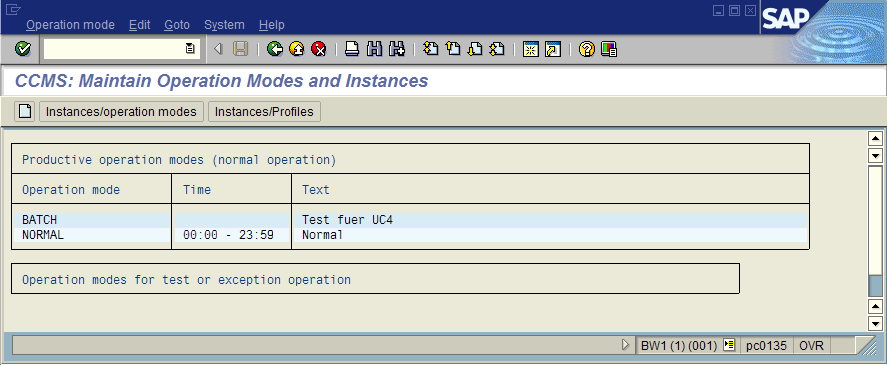Image resolution: width=887 pixels, height=366 pixels.
Task: Click the Print icon in toolbar
Action: point(352,49)
